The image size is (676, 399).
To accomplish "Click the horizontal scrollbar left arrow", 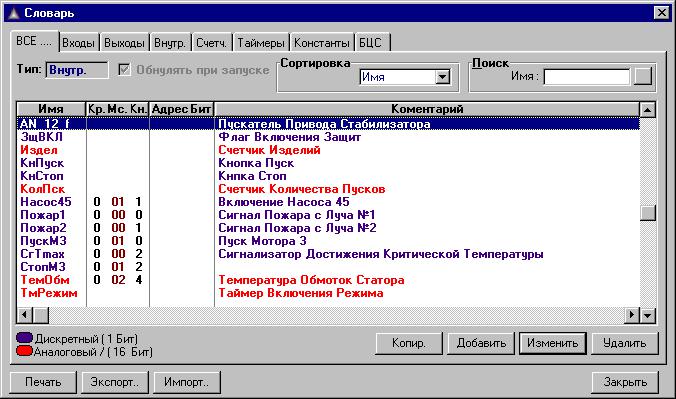I will click(25, 315).
